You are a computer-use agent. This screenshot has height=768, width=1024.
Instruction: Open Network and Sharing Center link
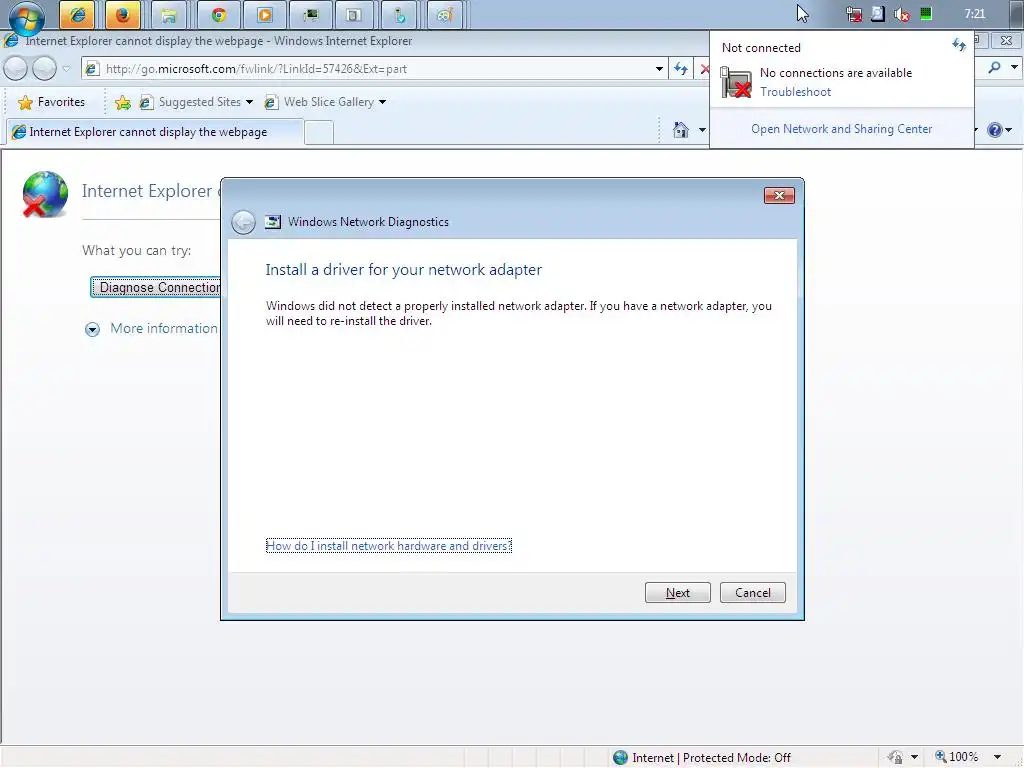pyautogui.click(x=841, y=129)
